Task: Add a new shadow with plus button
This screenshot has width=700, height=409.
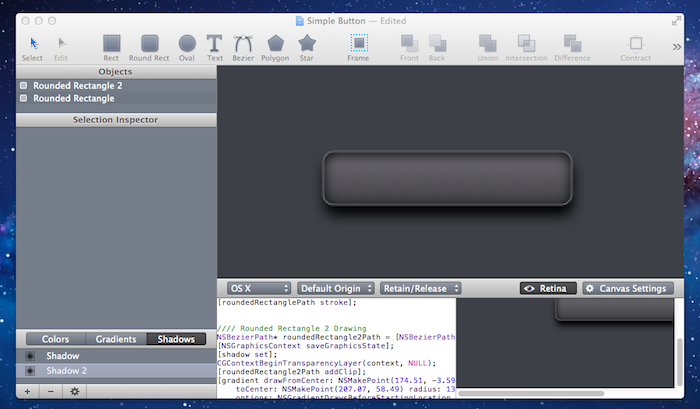Action: click(x=27, y=392)
